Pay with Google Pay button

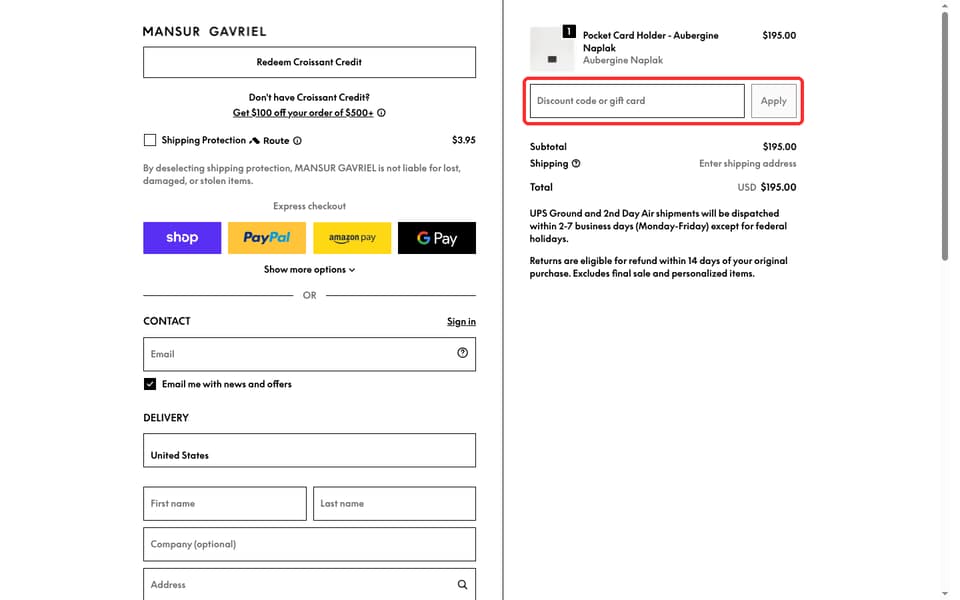(x=437, y=238)
